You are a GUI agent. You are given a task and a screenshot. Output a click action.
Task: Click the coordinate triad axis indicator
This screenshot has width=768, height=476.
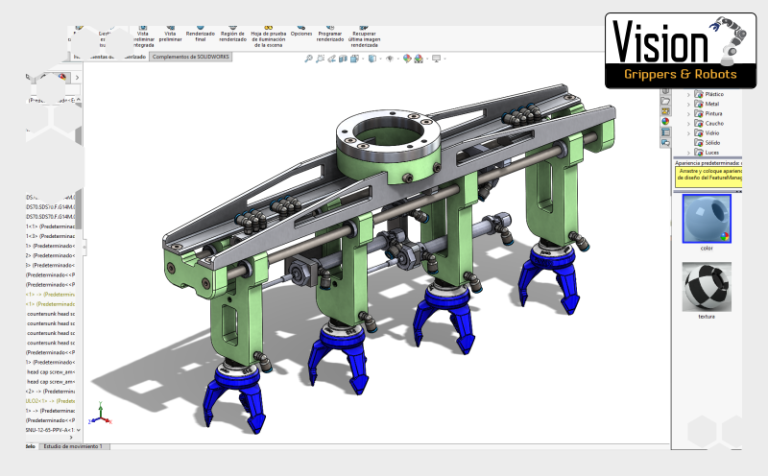pos(100,414)
